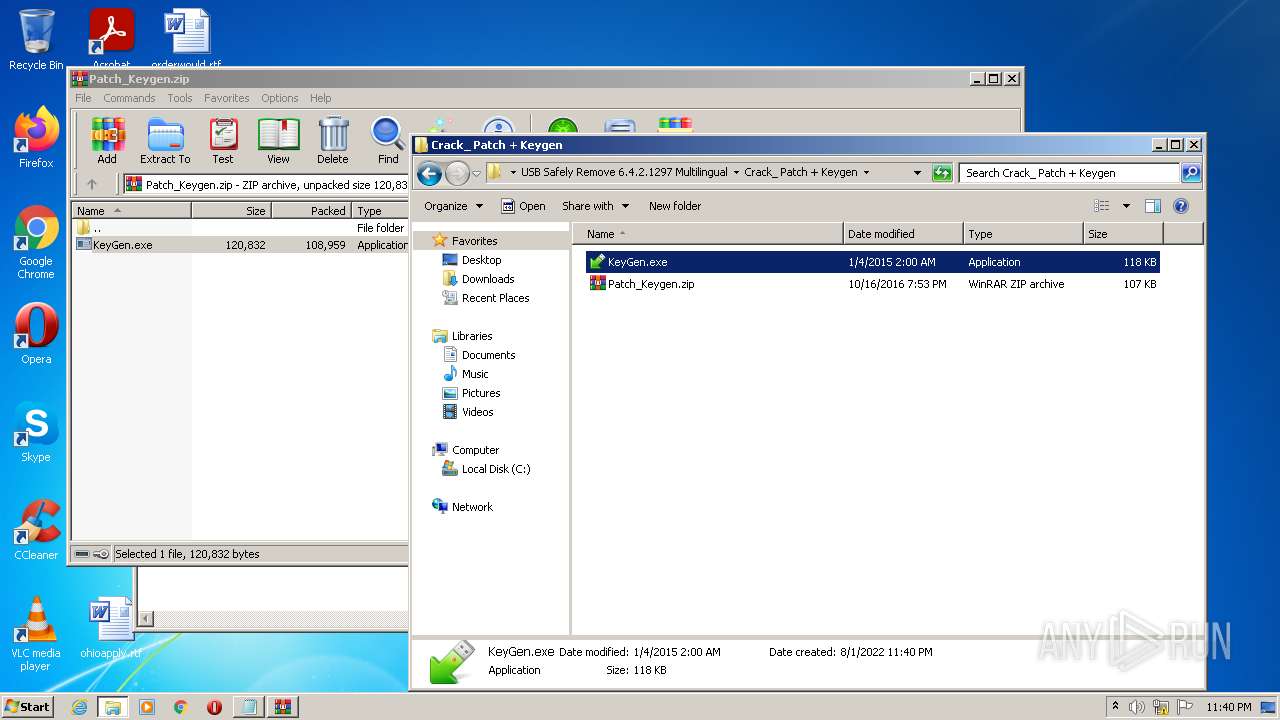Open Pictures library in navigation pane

point(481,393)
